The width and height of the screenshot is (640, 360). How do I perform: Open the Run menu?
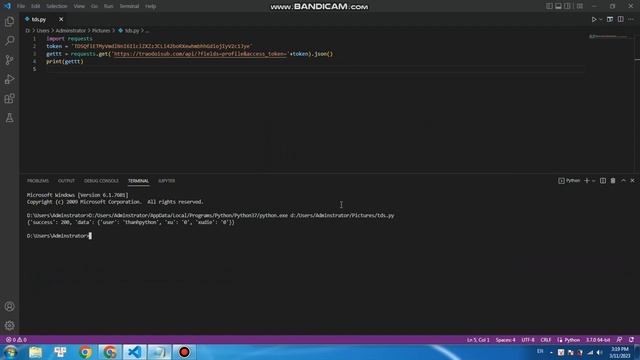108,6
